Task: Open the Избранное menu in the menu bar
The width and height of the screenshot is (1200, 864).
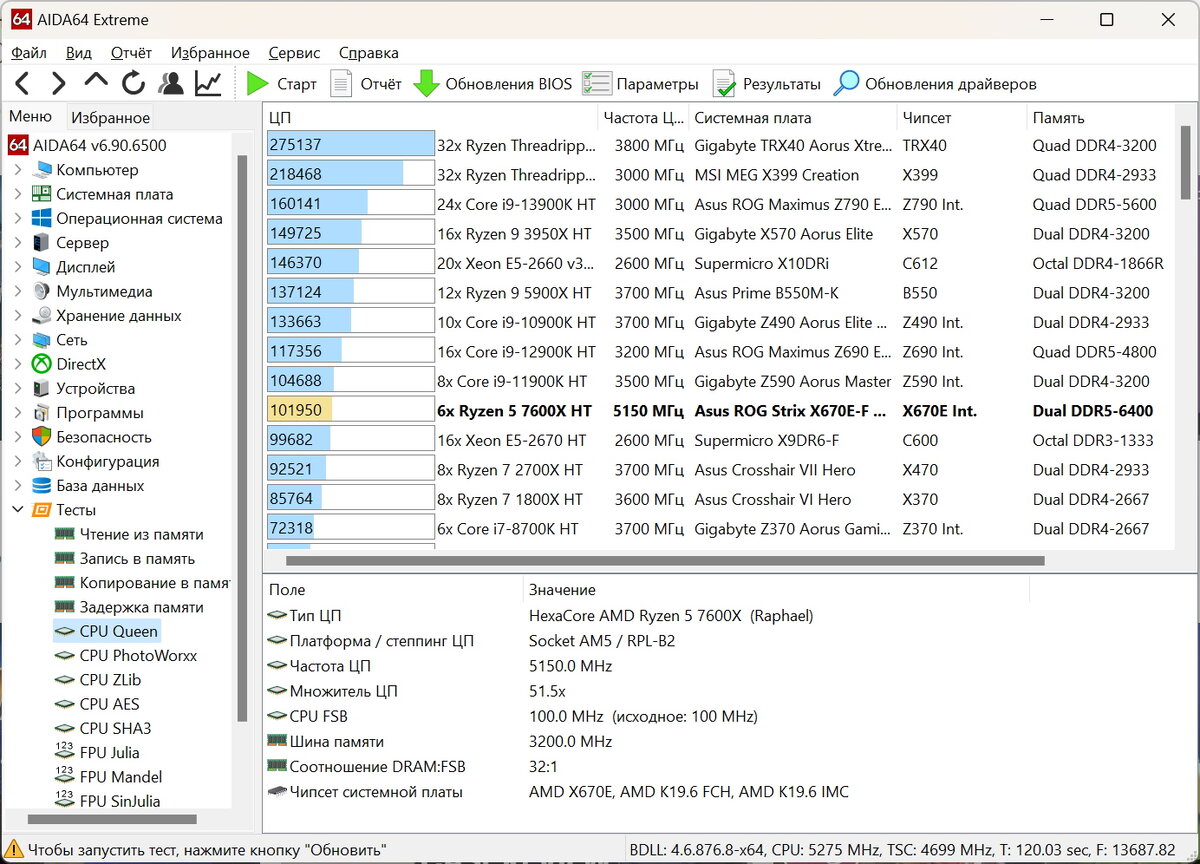Action: click(210, 53)
